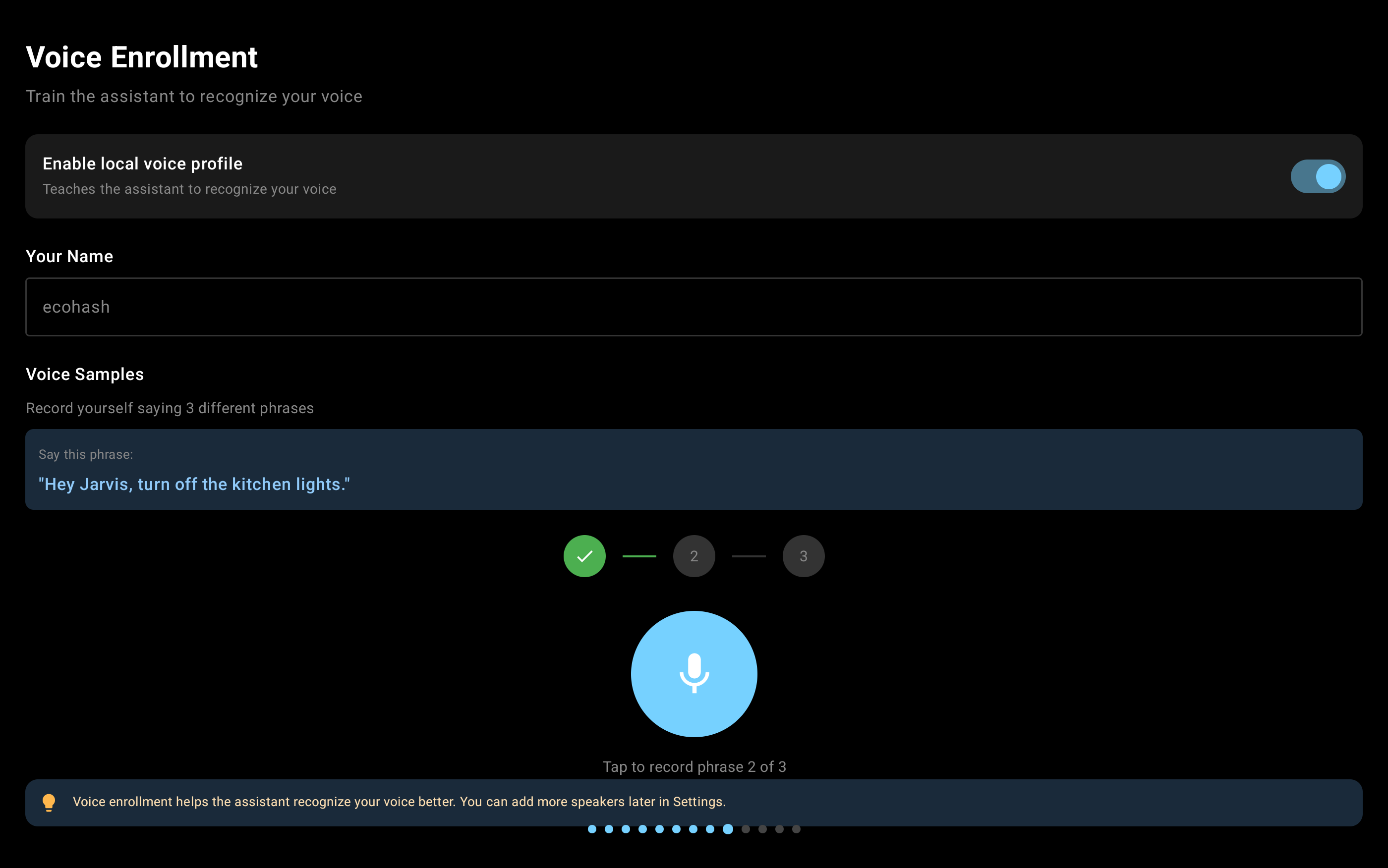Tap the microphone record button
The height and width of the screenshot is (868, 1388).
click(694, 673)
